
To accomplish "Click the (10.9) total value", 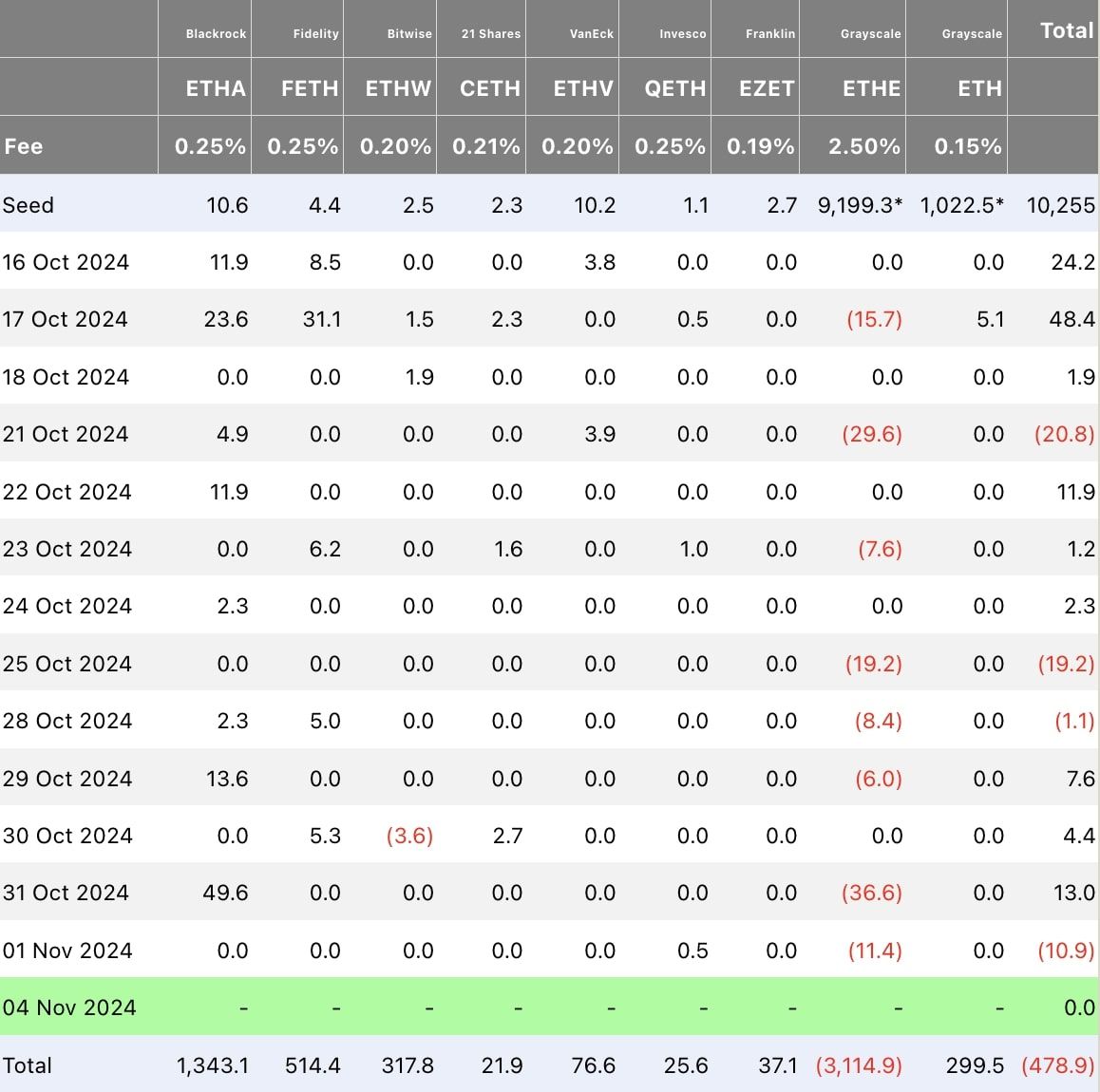I will [x=1066, y=951].
